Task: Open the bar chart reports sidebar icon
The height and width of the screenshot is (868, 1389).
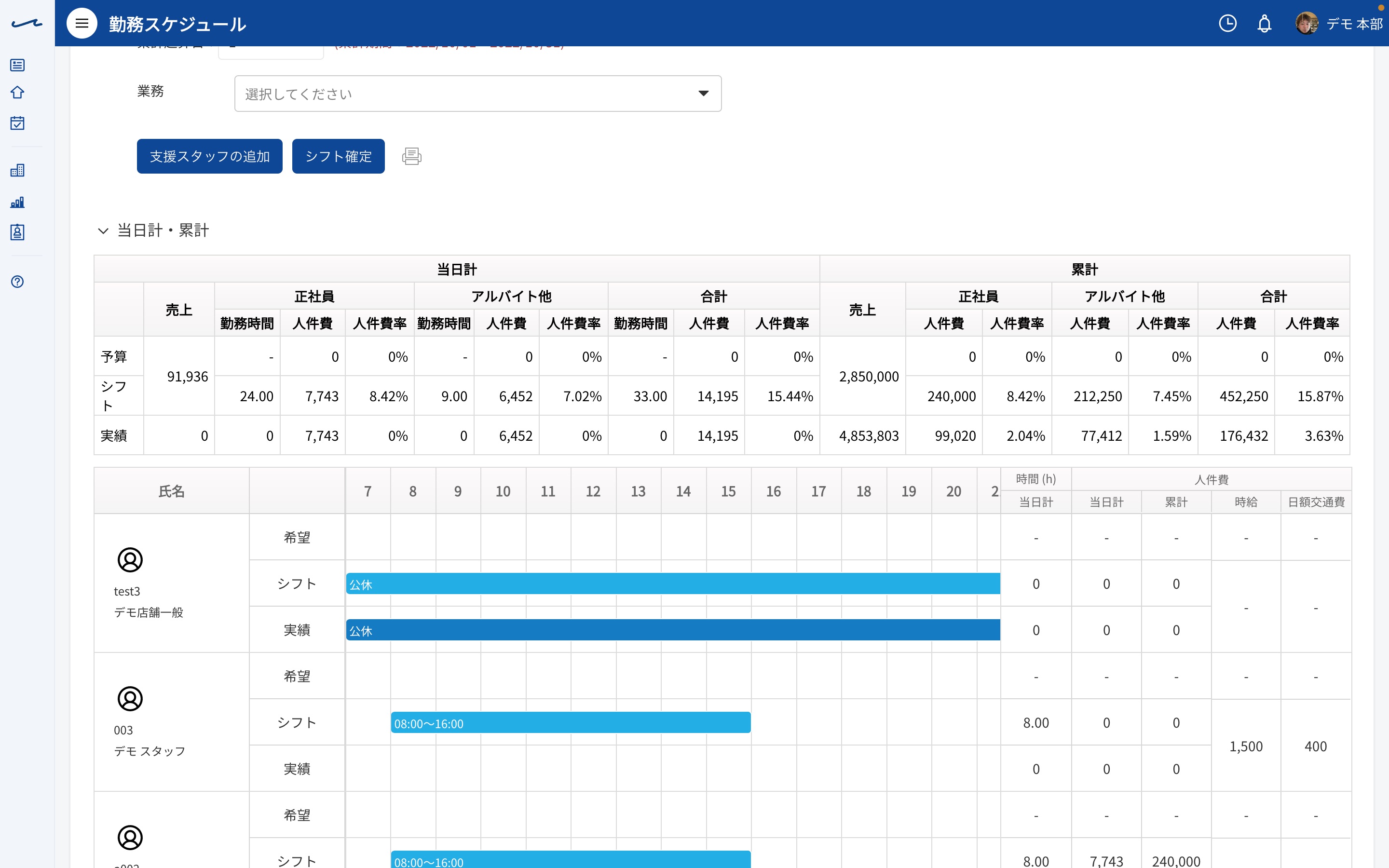Action: pos(18,202)
